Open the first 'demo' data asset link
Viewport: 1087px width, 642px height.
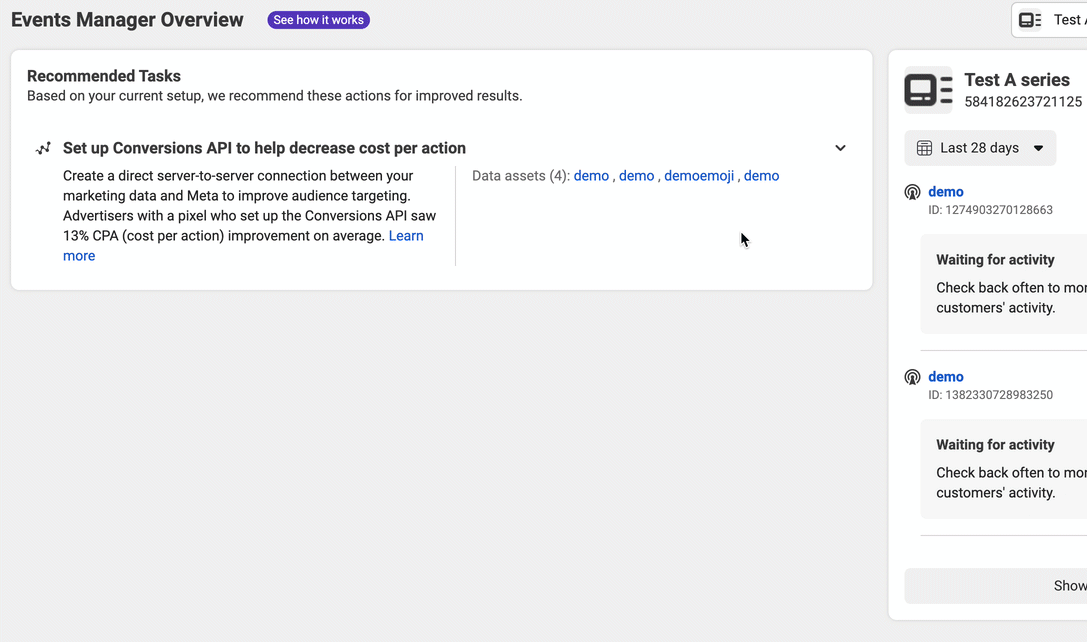click(591, 176)
